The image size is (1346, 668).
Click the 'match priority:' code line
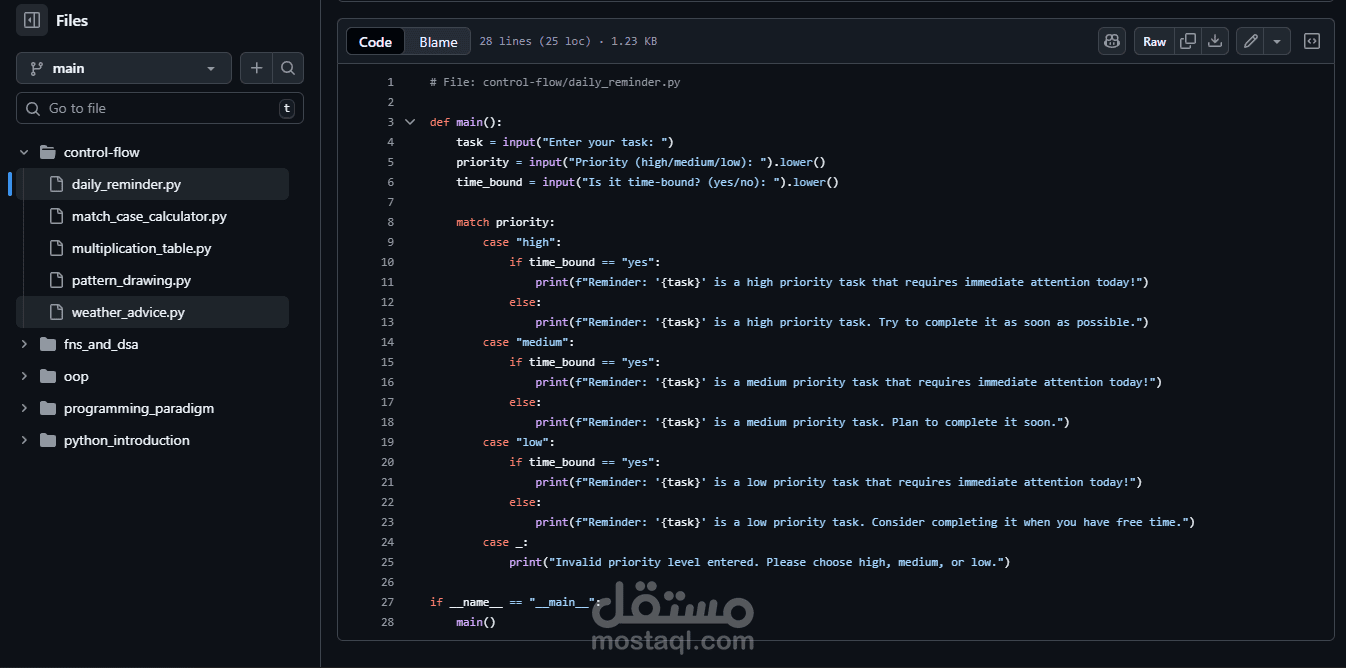[505, 222]
